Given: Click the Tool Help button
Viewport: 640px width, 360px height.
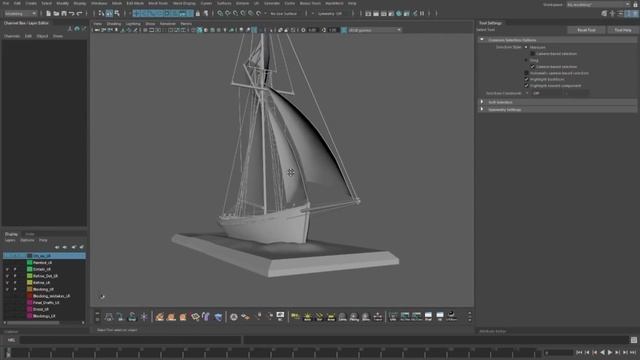Looking at the screenshot, I should click(x=622, y=30).
